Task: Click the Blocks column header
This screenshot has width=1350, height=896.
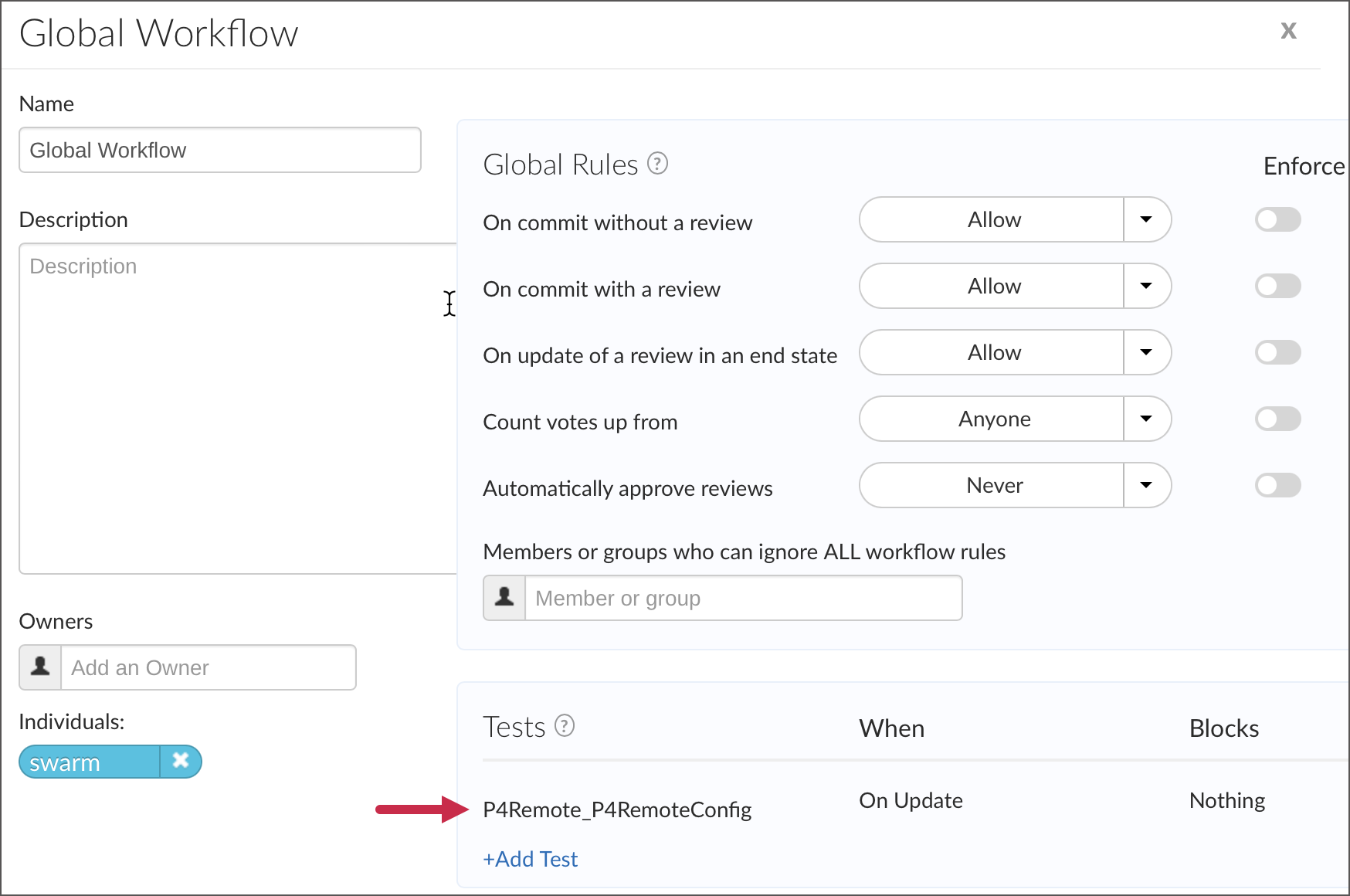Action: 1223,728
